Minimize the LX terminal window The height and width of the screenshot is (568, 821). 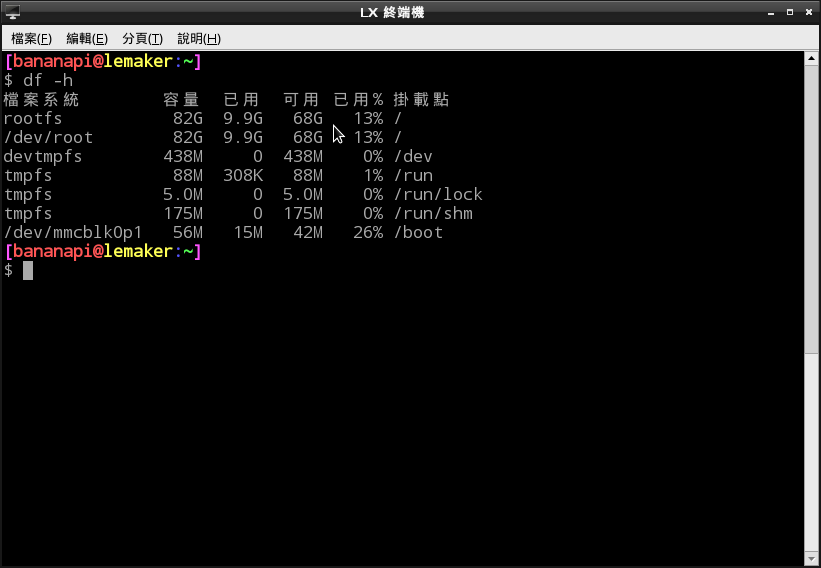click(x=771, y=13)
